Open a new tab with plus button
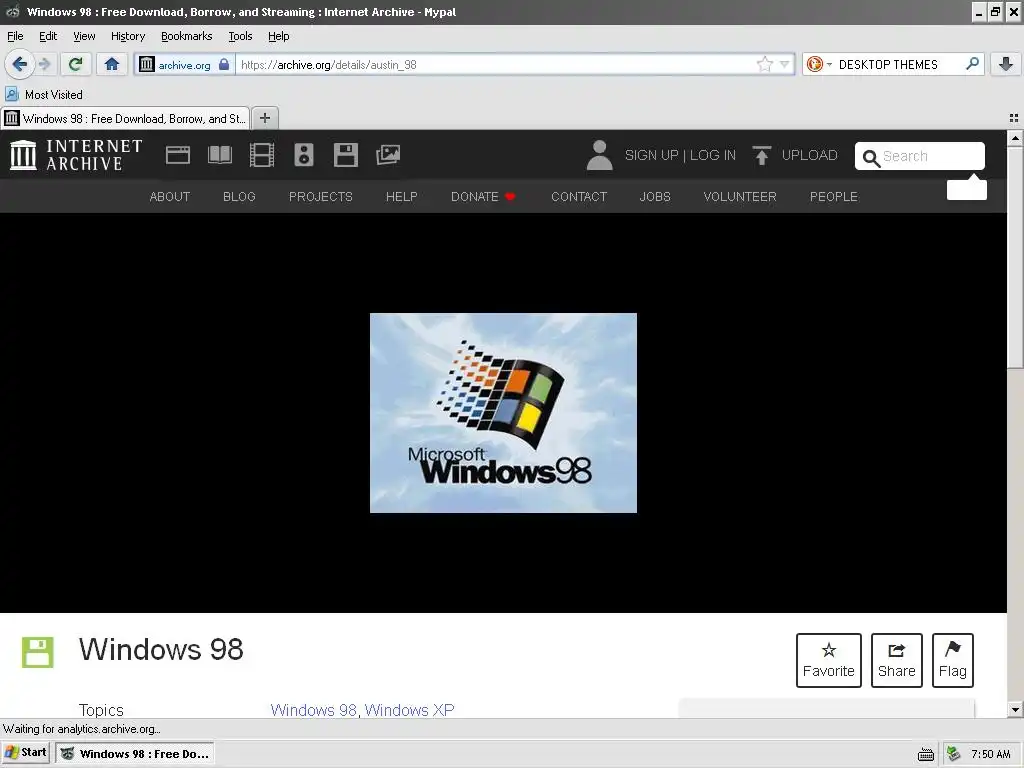This screenshot has width=1024, height=768. [264, 118]
